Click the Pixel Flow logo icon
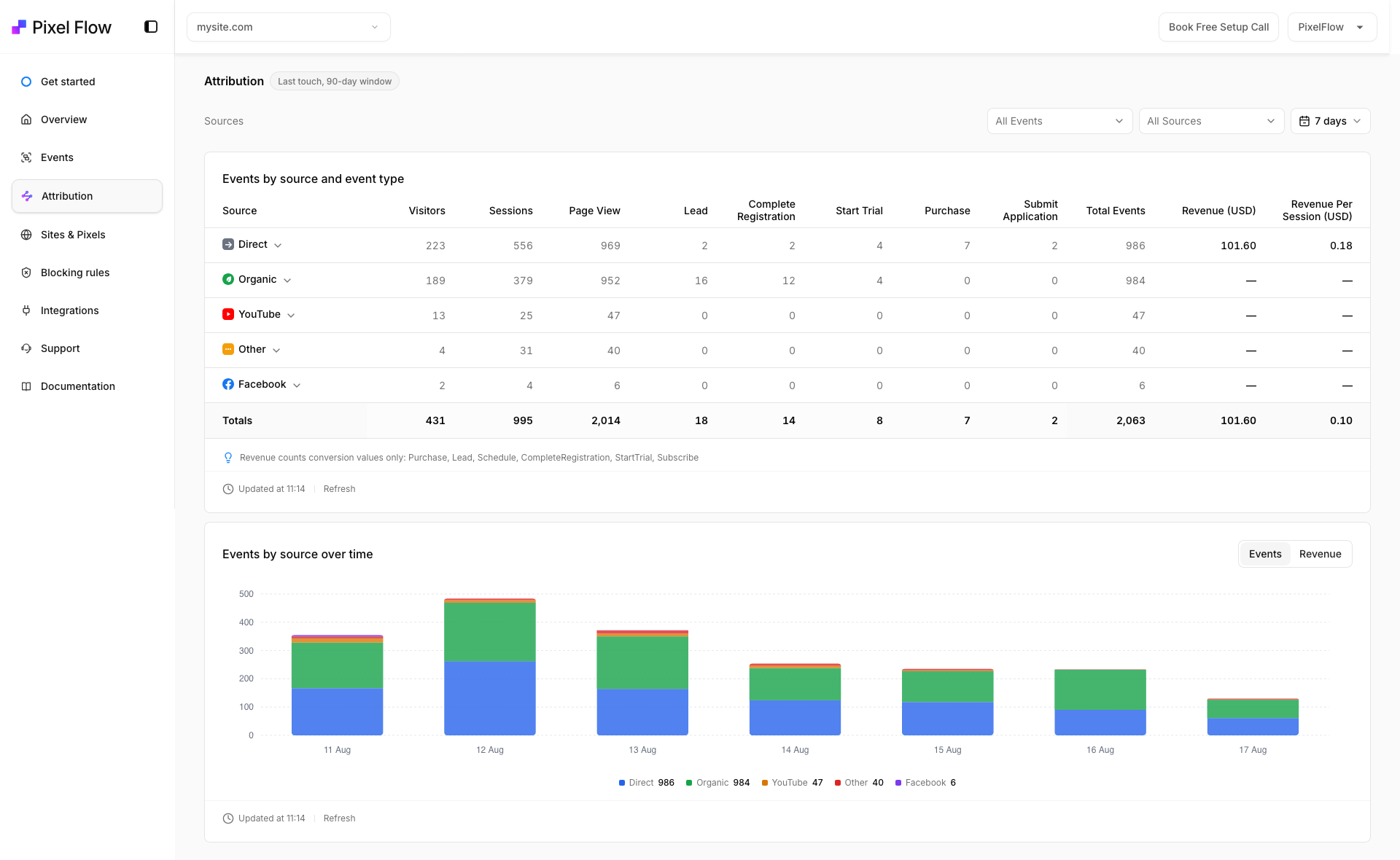 (19, 28)
